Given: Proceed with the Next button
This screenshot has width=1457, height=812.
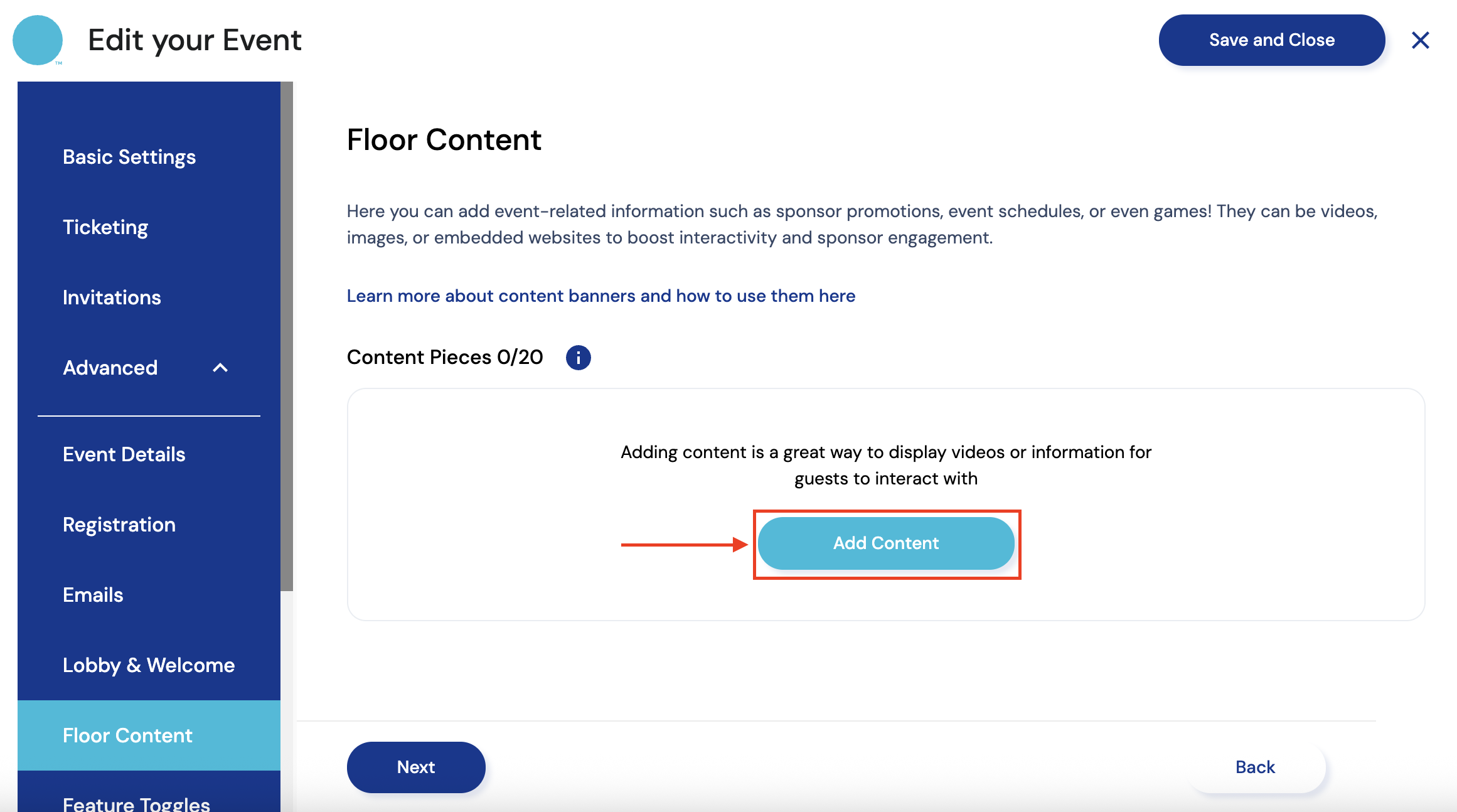Looking at the screenshot, I should pos(416,767).
